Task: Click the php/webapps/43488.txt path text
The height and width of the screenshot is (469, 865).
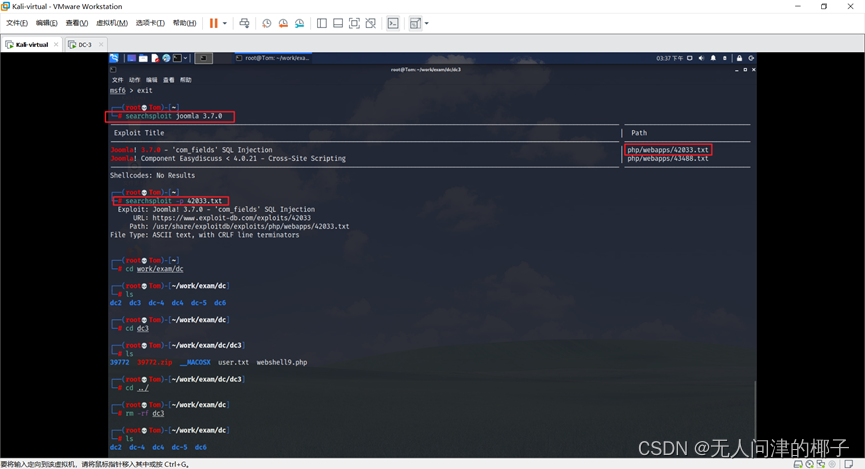Action: (x=668, y=158)
